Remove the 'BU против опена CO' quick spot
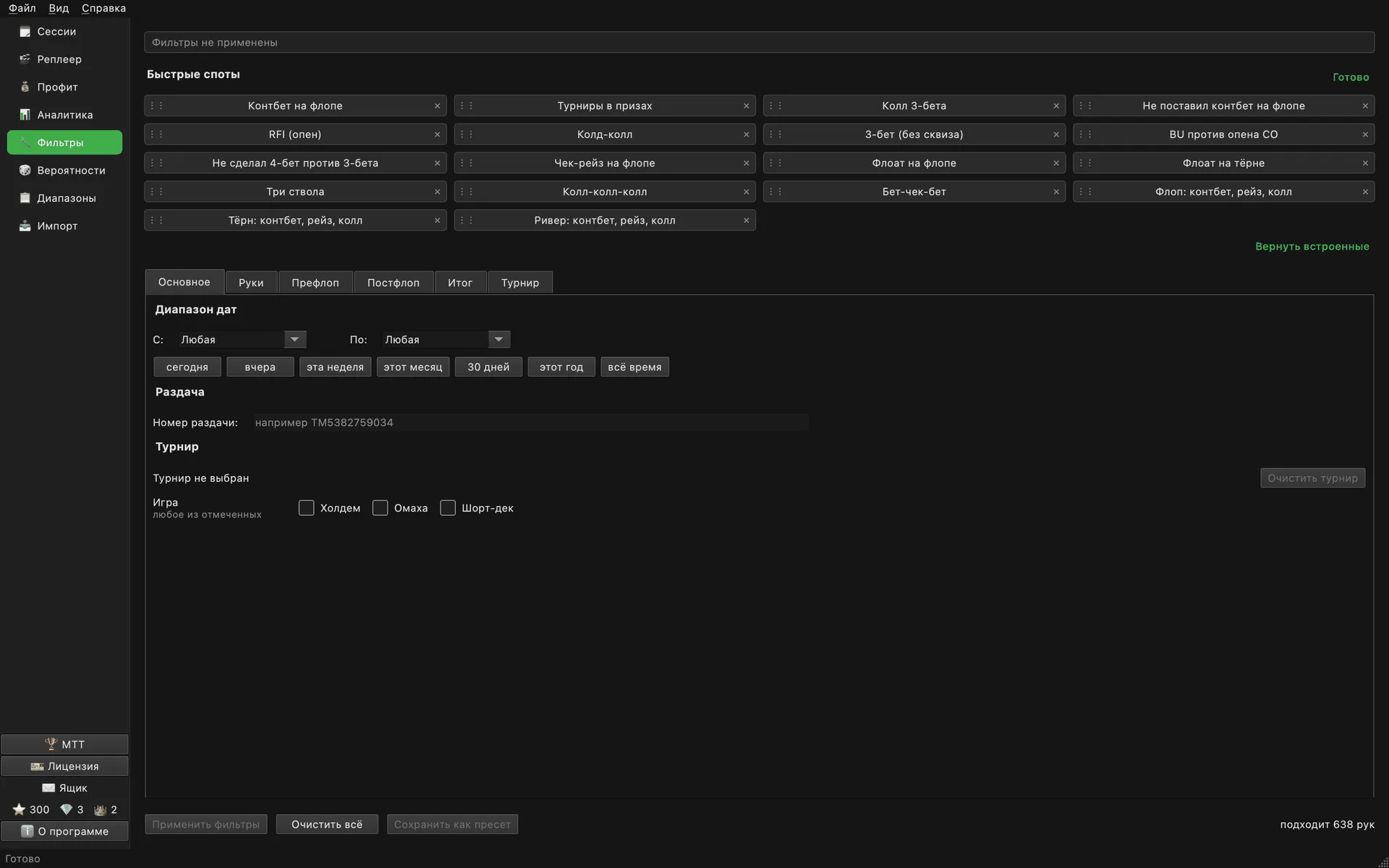1389x868 pixels. coord(1365,135)
